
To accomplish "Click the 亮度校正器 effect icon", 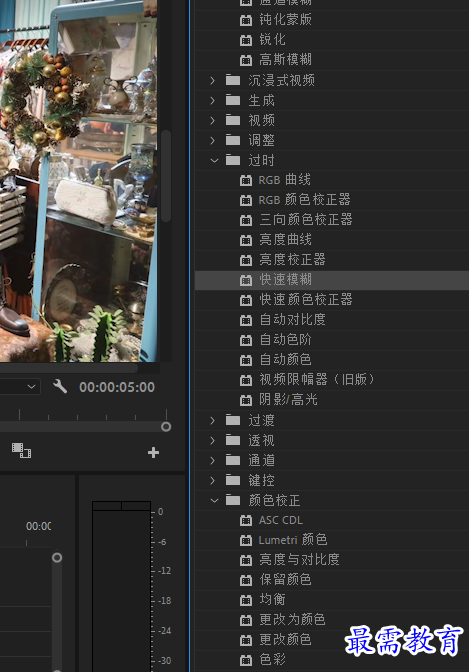I will (x=246, y=260).
